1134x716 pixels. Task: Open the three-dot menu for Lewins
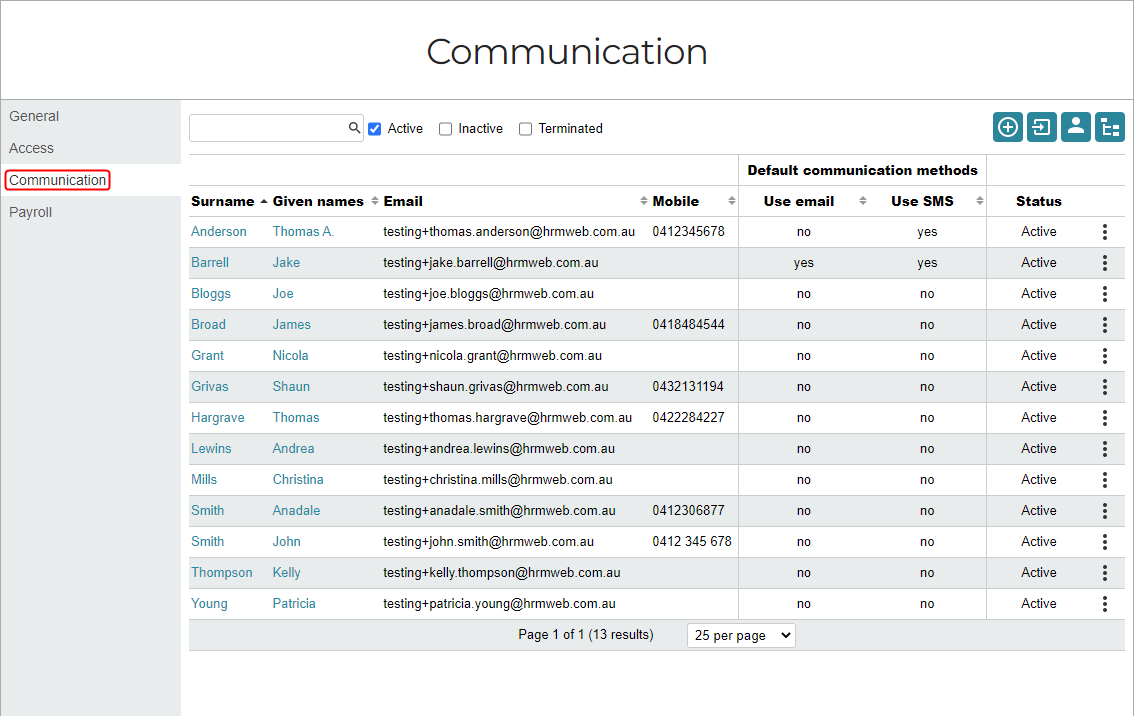tap(1104, 448)
